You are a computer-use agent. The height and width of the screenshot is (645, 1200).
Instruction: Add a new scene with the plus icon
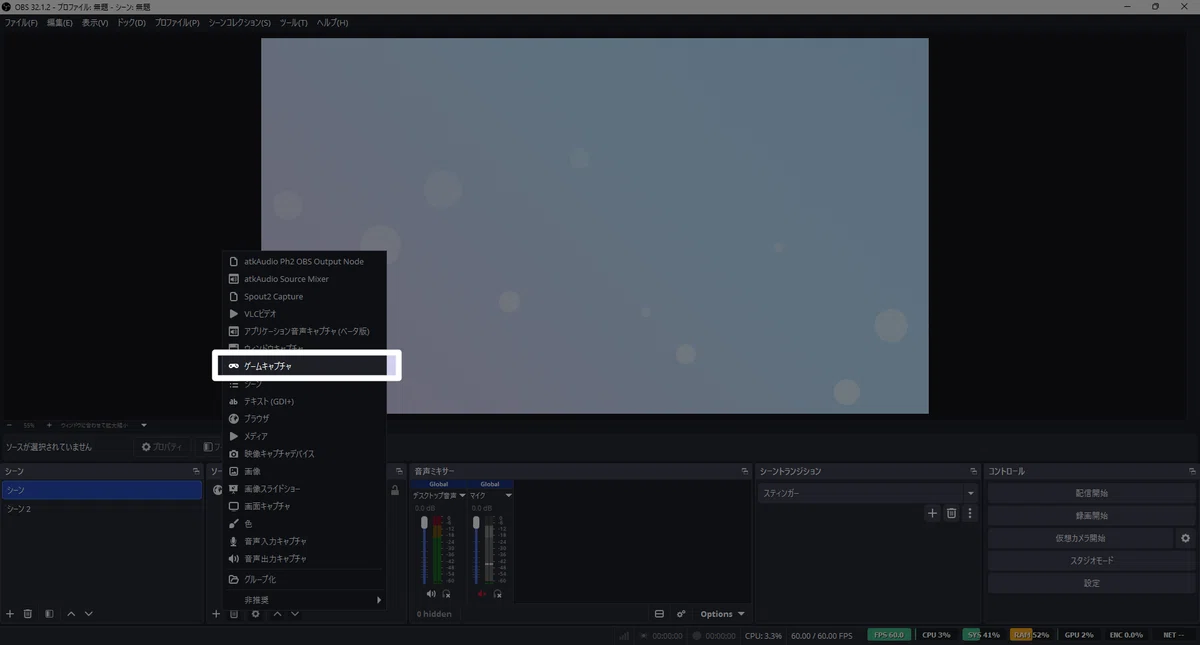click(x=10, y=614)
